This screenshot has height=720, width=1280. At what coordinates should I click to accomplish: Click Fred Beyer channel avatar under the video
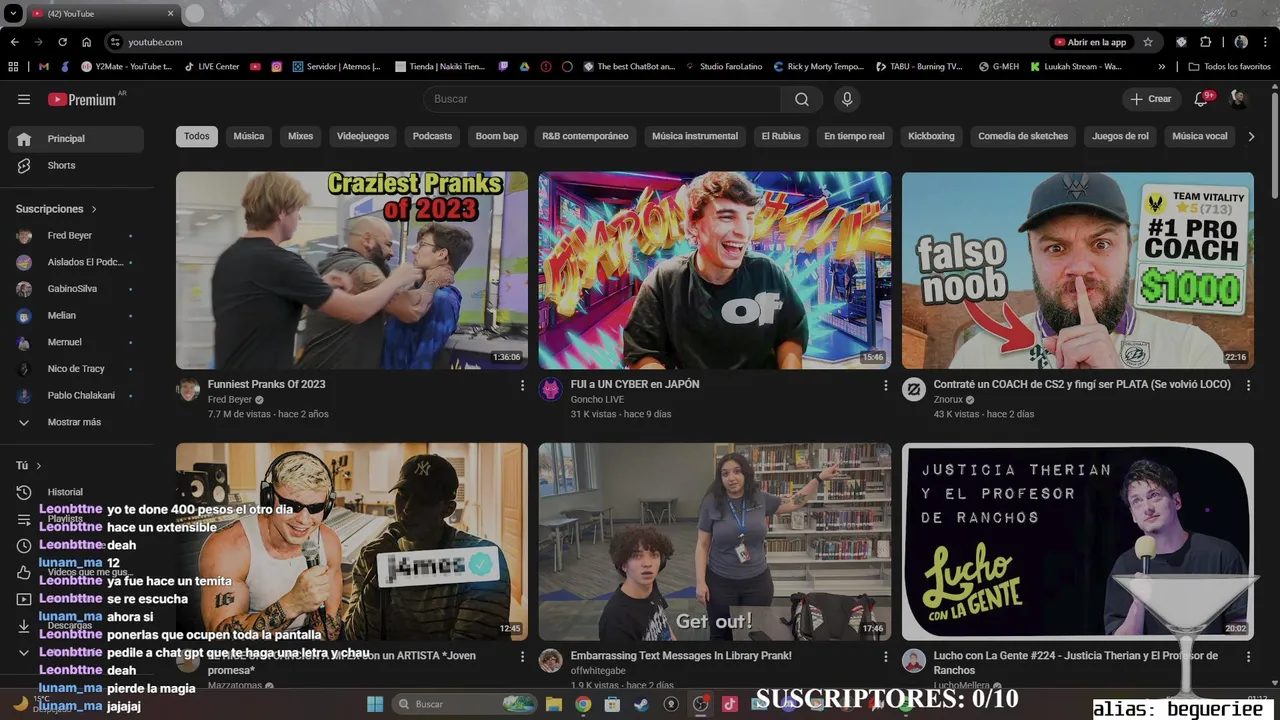coord(188,389)
